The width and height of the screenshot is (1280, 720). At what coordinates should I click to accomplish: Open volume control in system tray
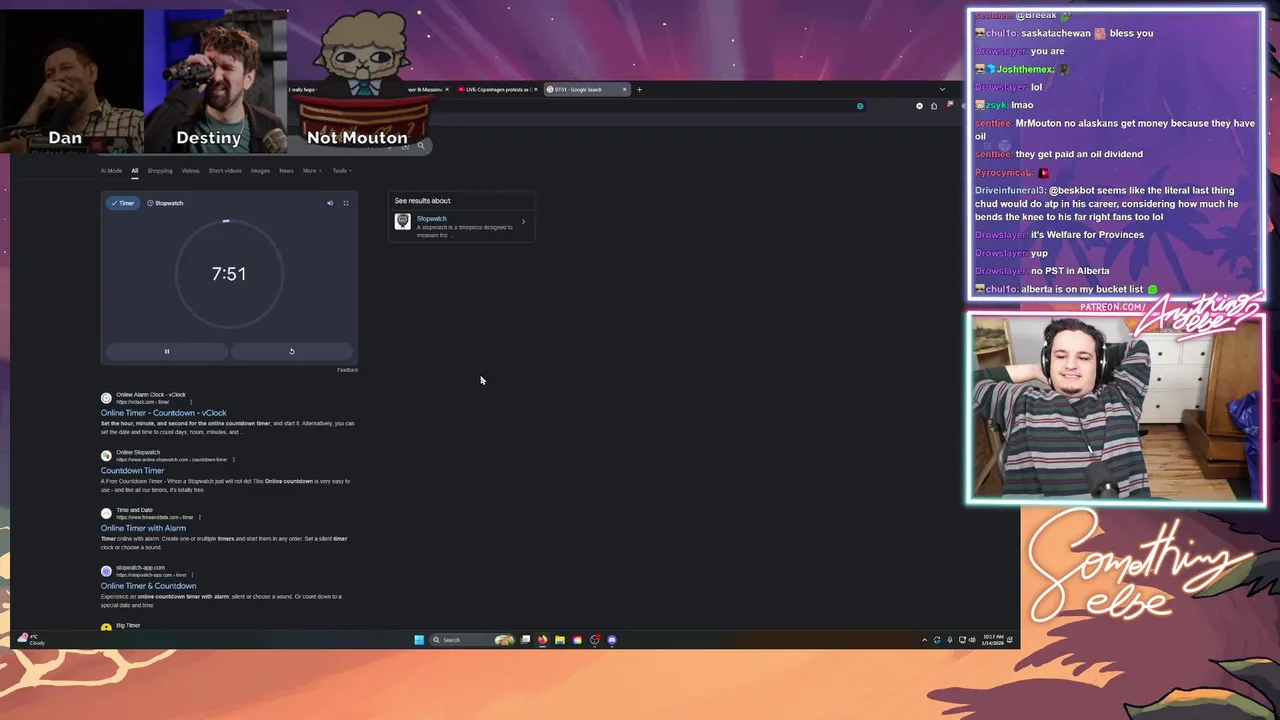pos(972,640)
